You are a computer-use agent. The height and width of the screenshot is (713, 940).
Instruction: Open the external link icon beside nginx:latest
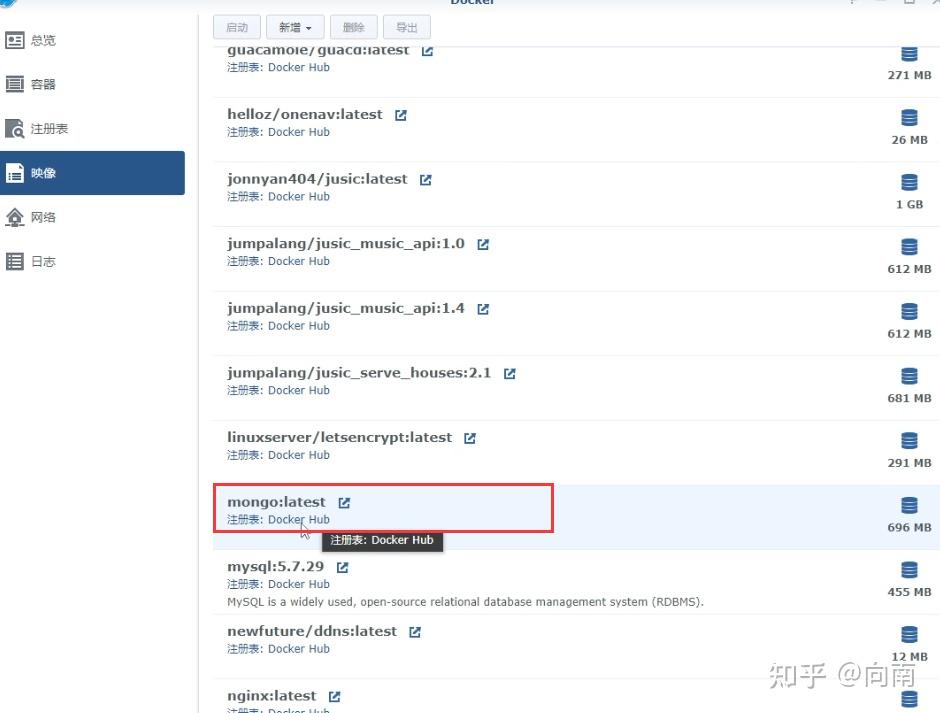pos(334,696)
